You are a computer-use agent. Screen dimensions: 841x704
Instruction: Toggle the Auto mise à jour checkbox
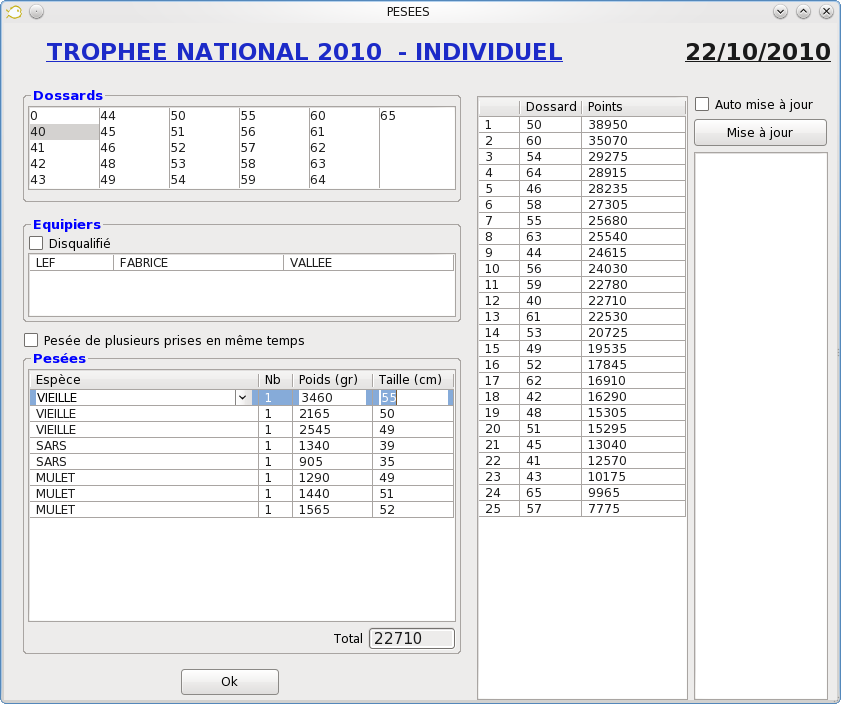[x=703, y=104]
